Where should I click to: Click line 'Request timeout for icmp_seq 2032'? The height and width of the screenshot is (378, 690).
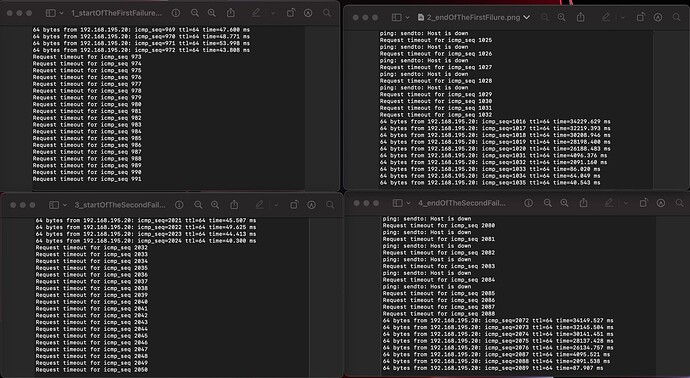(x=92, y=248)
